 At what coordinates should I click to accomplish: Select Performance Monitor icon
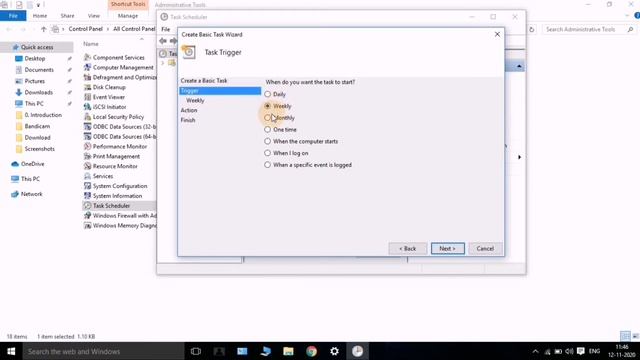click(87, 147)
